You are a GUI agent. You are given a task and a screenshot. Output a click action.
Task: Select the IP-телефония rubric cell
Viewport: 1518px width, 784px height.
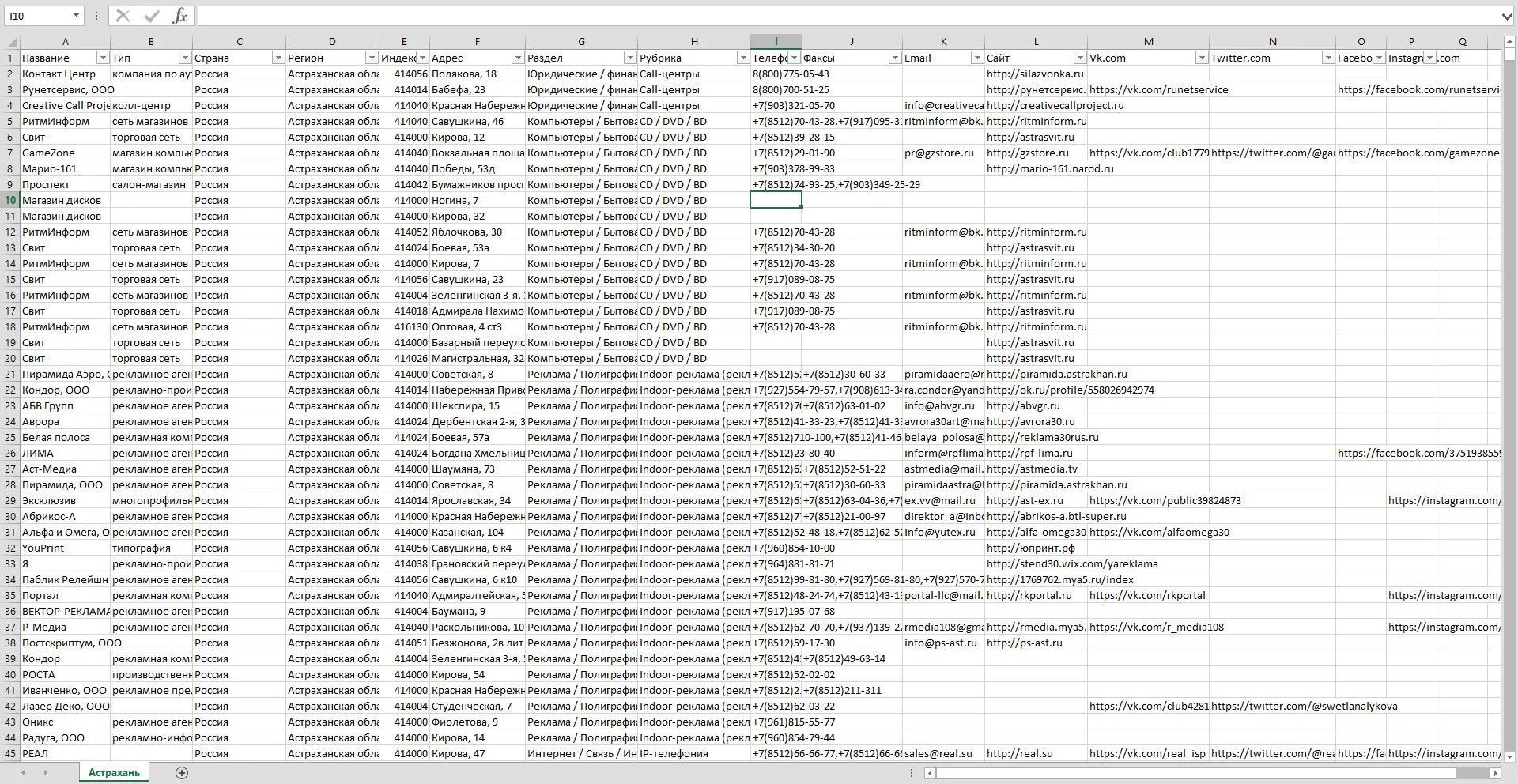(x=693, y=753)
